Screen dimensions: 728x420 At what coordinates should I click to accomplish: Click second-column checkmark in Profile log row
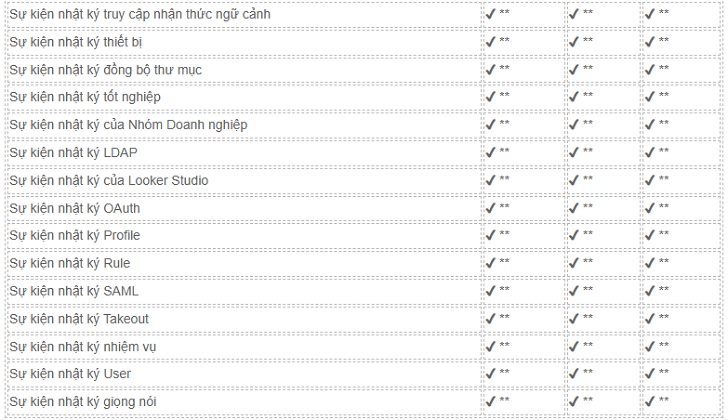(573, 235)
